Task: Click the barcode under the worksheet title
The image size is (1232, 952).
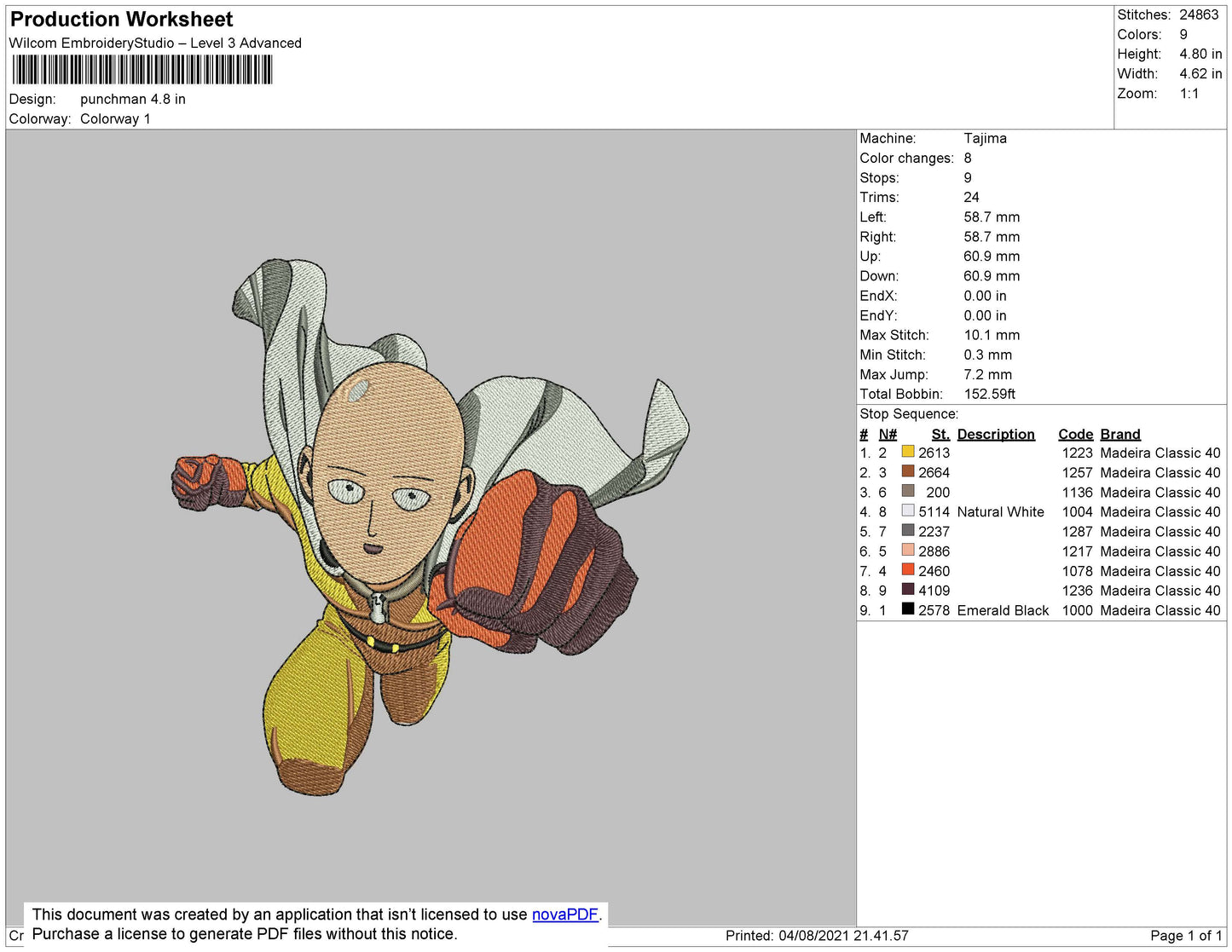Action: 142,70
